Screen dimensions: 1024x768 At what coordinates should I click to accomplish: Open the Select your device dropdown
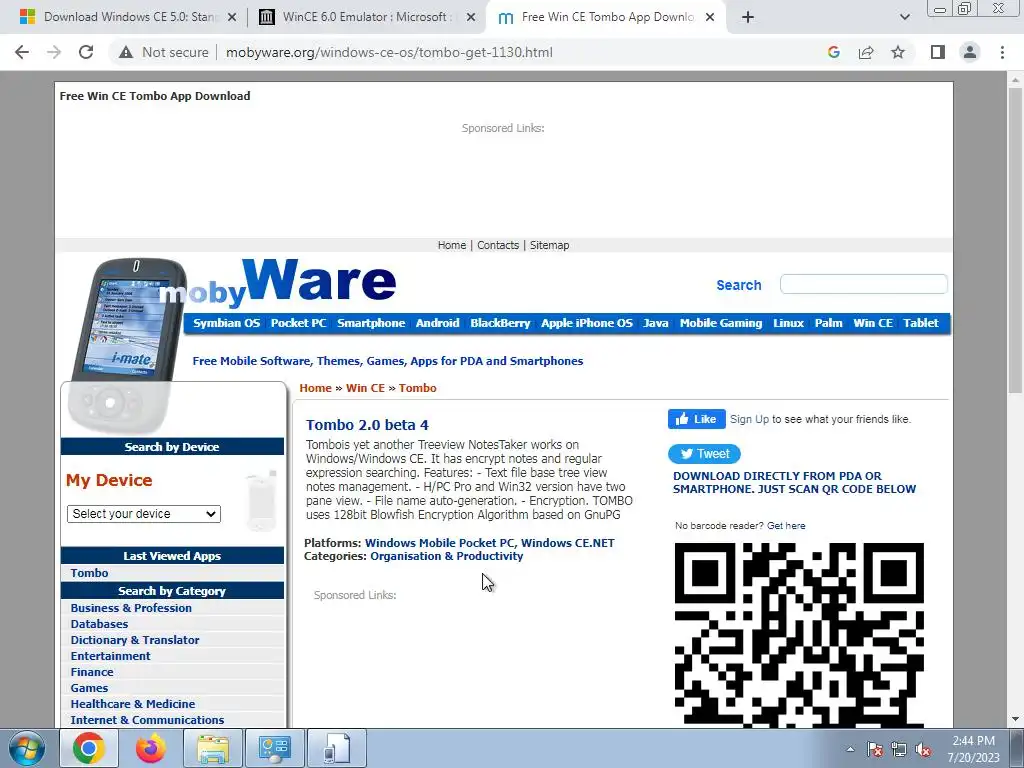(144, 514)
